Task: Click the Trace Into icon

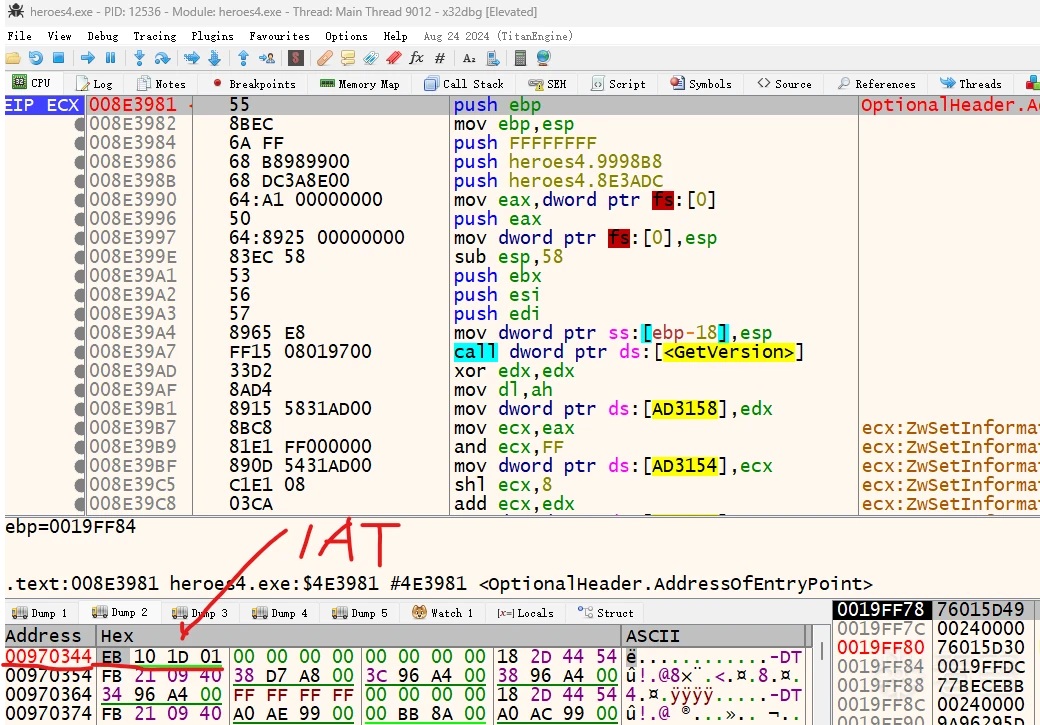Action: 192,58
